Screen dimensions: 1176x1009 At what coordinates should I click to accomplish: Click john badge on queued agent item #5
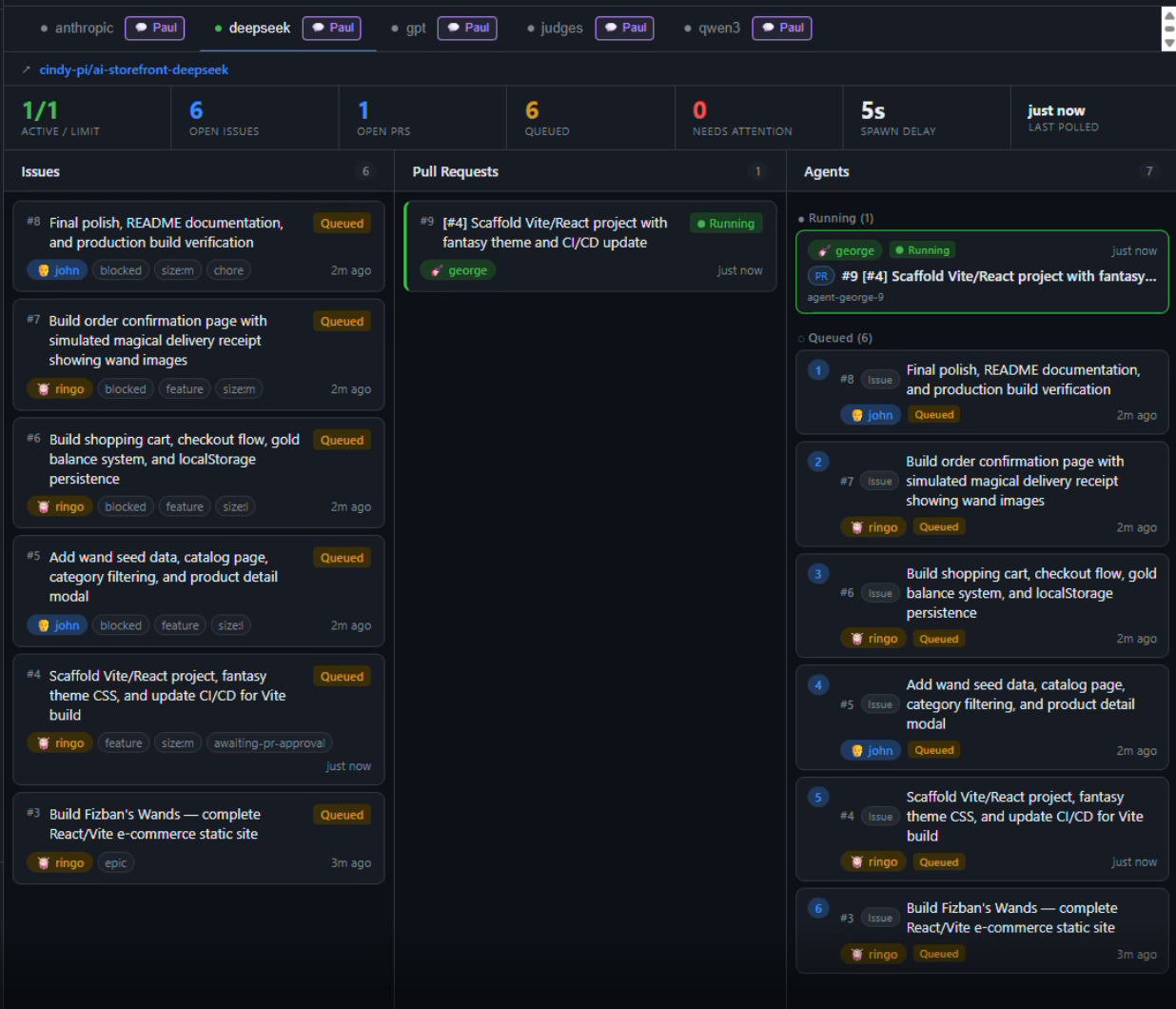[871, 750]
